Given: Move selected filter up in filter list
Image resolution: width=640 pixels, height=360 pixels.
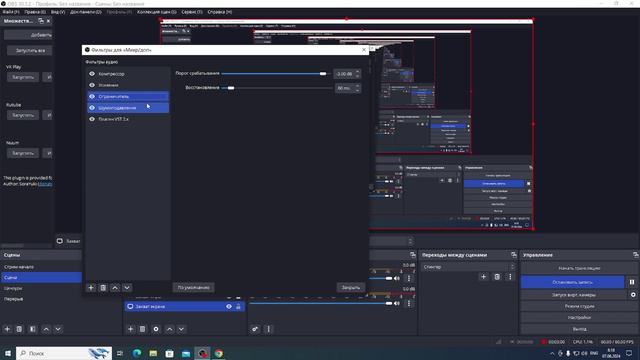Looking at the screenshot, I should pyautogui.click(x=115, y=287).
